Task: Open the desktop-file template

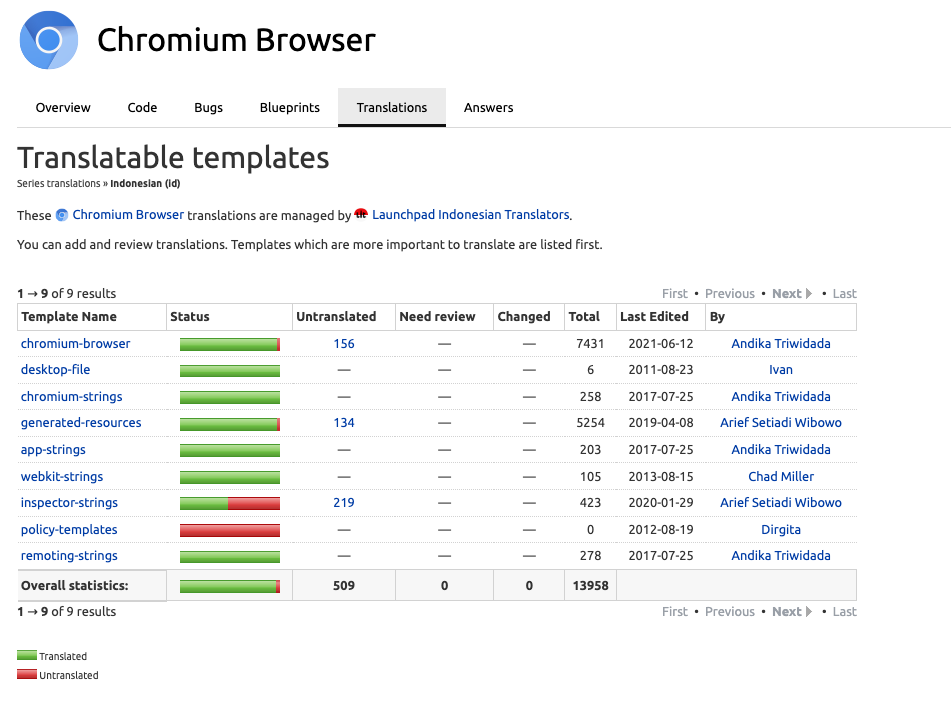Action: 55,369
